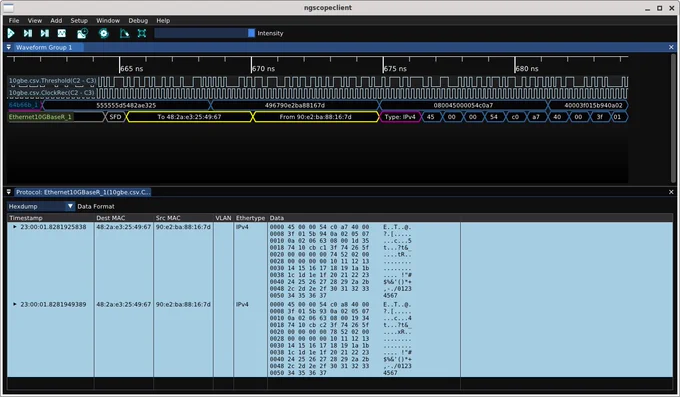Image resolution: width=680 pixels, height=397 pixels.
Task: Click the 665 ns timeline marker
Action: point(131,69)
